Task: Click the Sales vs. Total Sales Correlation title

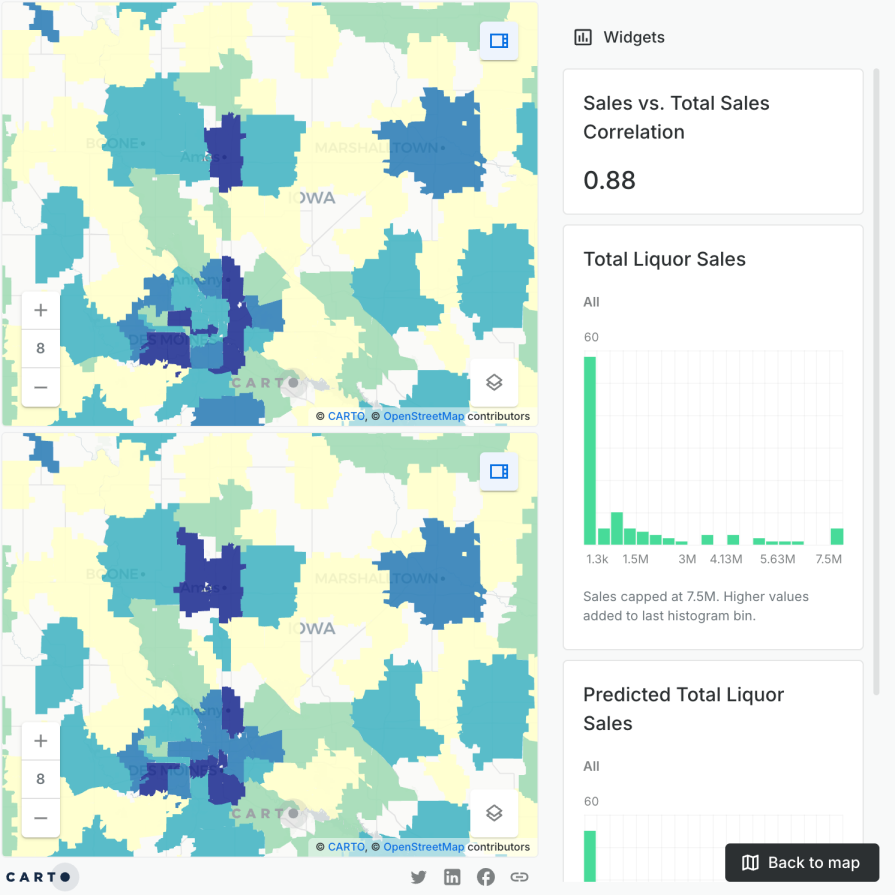Action: [676, 118]
